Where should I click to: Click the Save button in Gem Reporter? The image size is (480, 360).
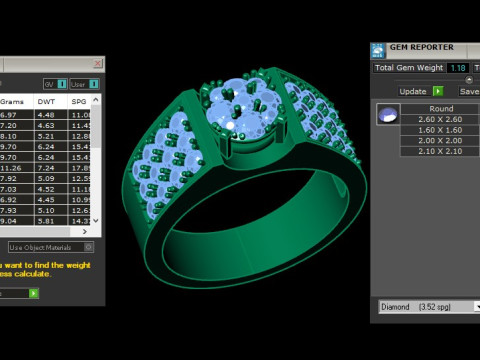tap(469, 91)
